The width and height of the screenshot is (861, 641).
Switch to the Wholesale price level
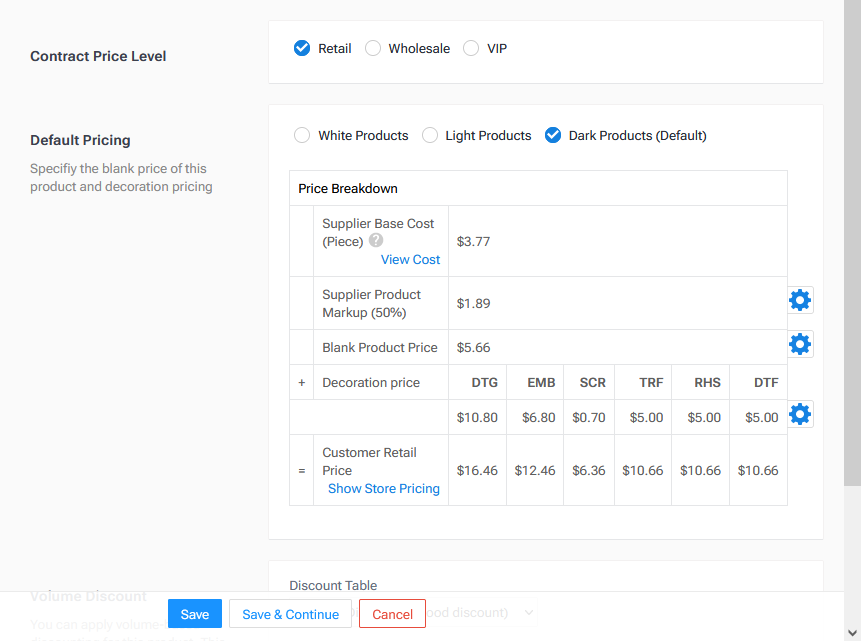tap(372, 47)
